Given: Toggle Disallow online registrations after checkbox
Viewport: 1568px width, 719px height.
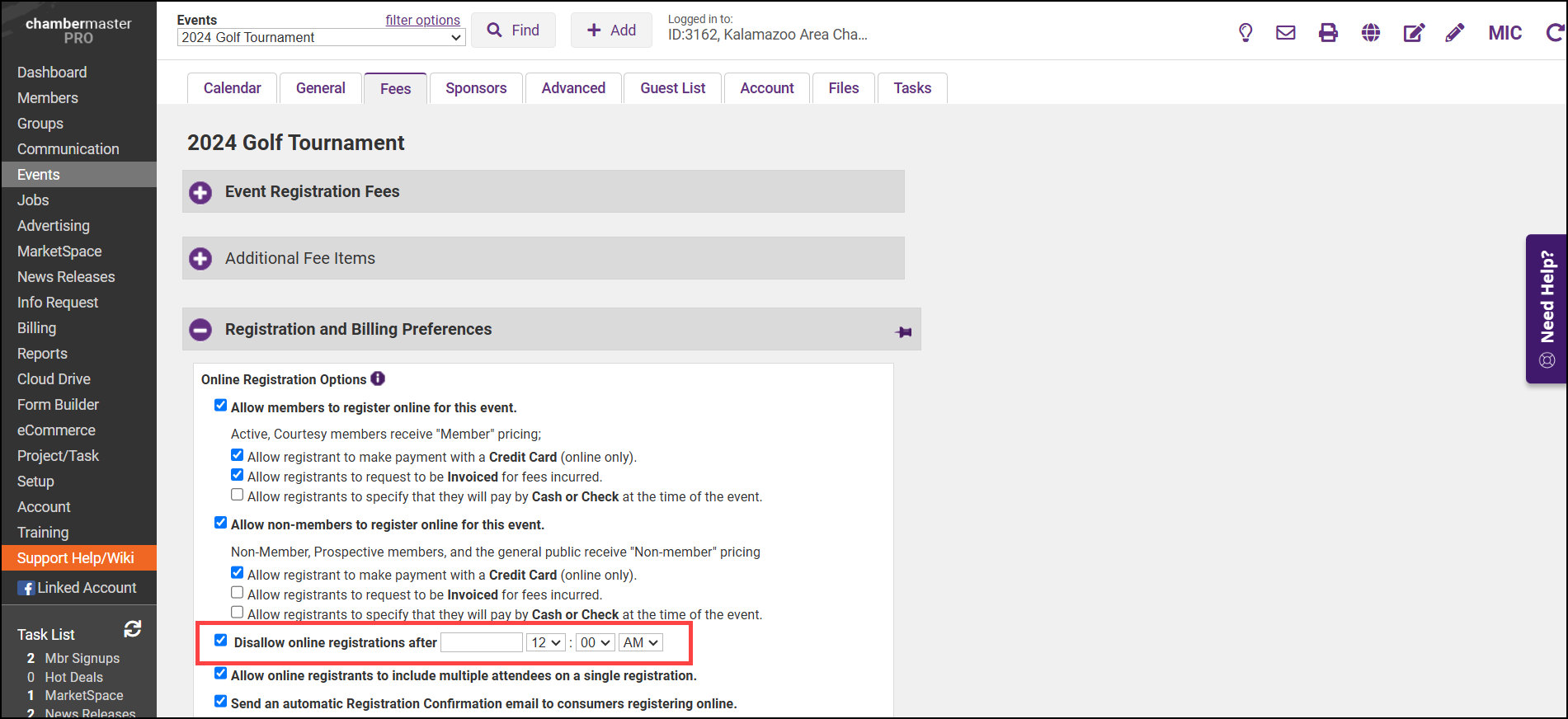Looking at the screenshot, I should tap(220, 641).
